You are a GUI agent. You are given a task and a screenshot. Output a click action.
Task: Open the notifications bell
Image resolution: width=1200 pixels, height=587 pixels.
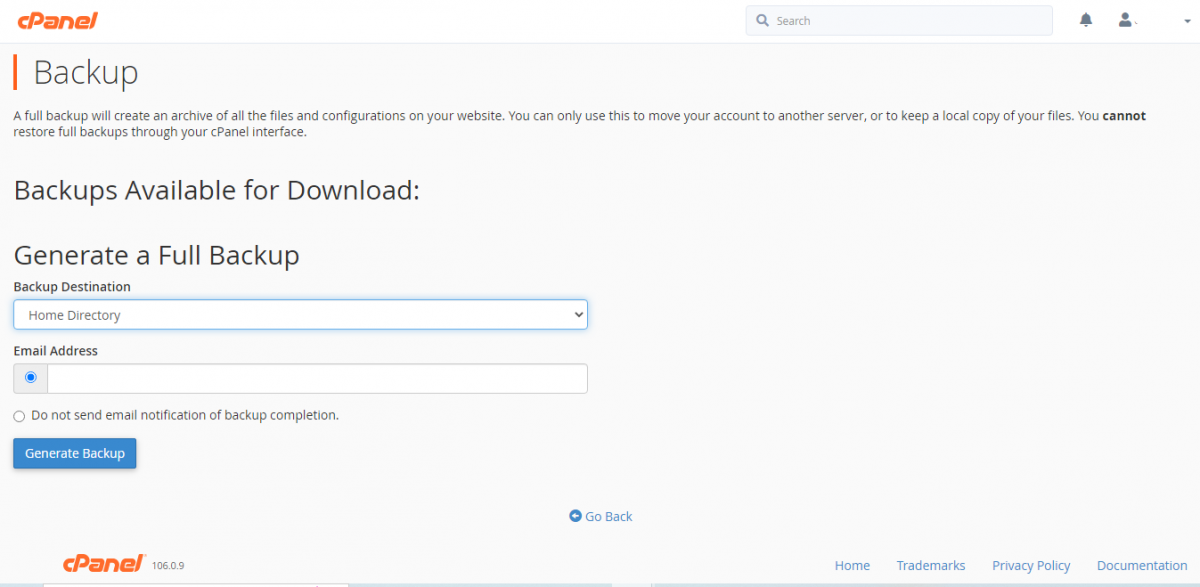tap(1086, 20)
